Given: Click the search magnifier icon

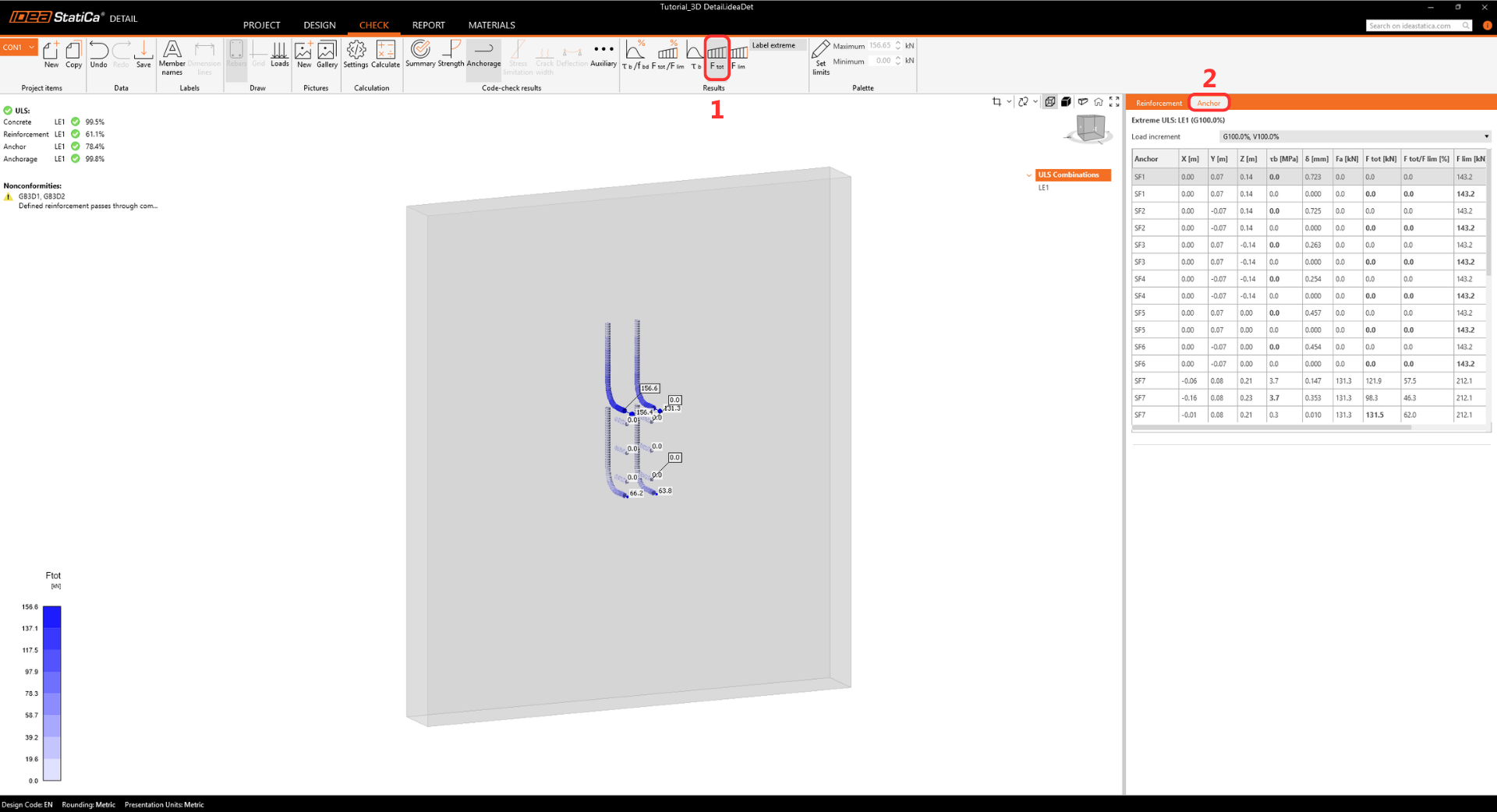Looking at the screenshot, I should [x=1466, y=26].
